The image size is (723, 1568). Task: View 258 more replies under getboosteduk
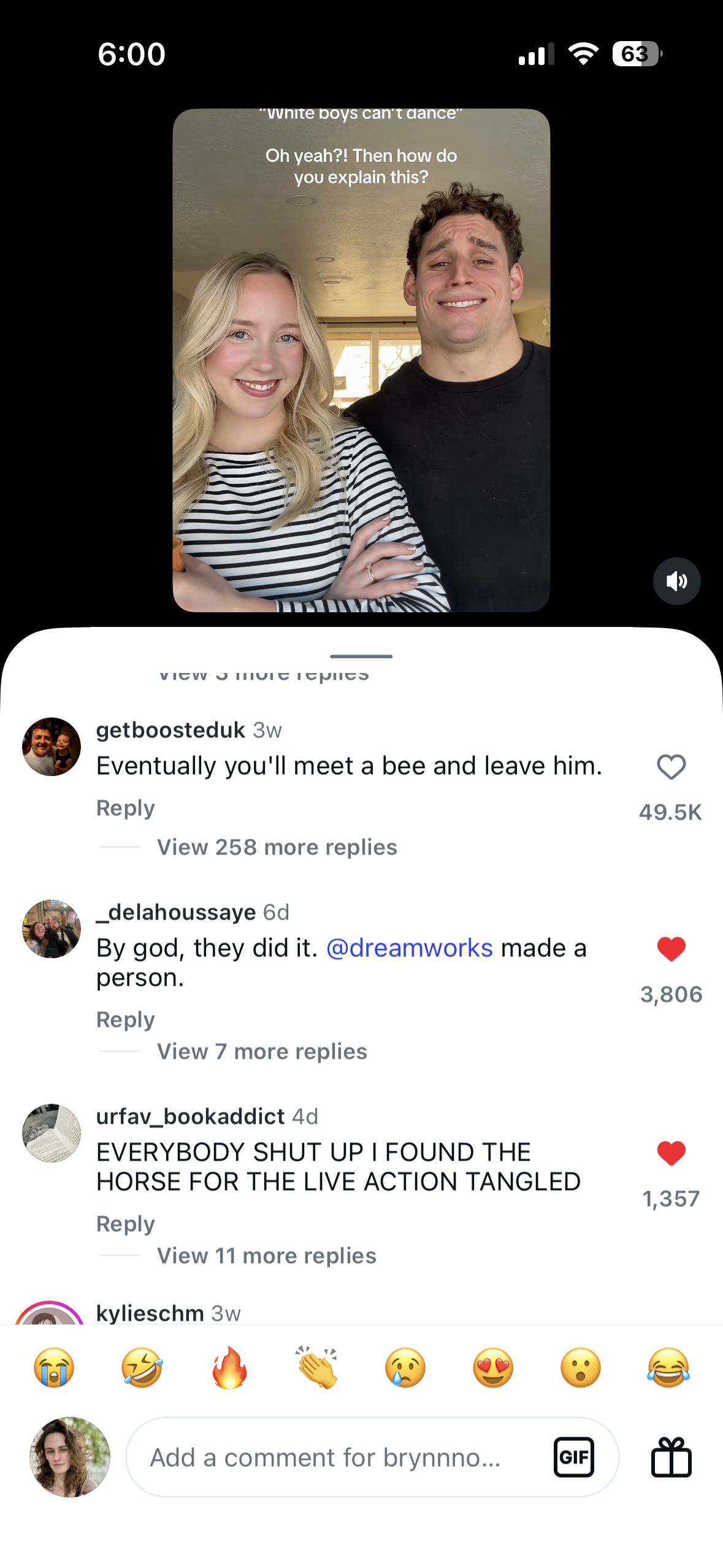(x=277, y=847)
